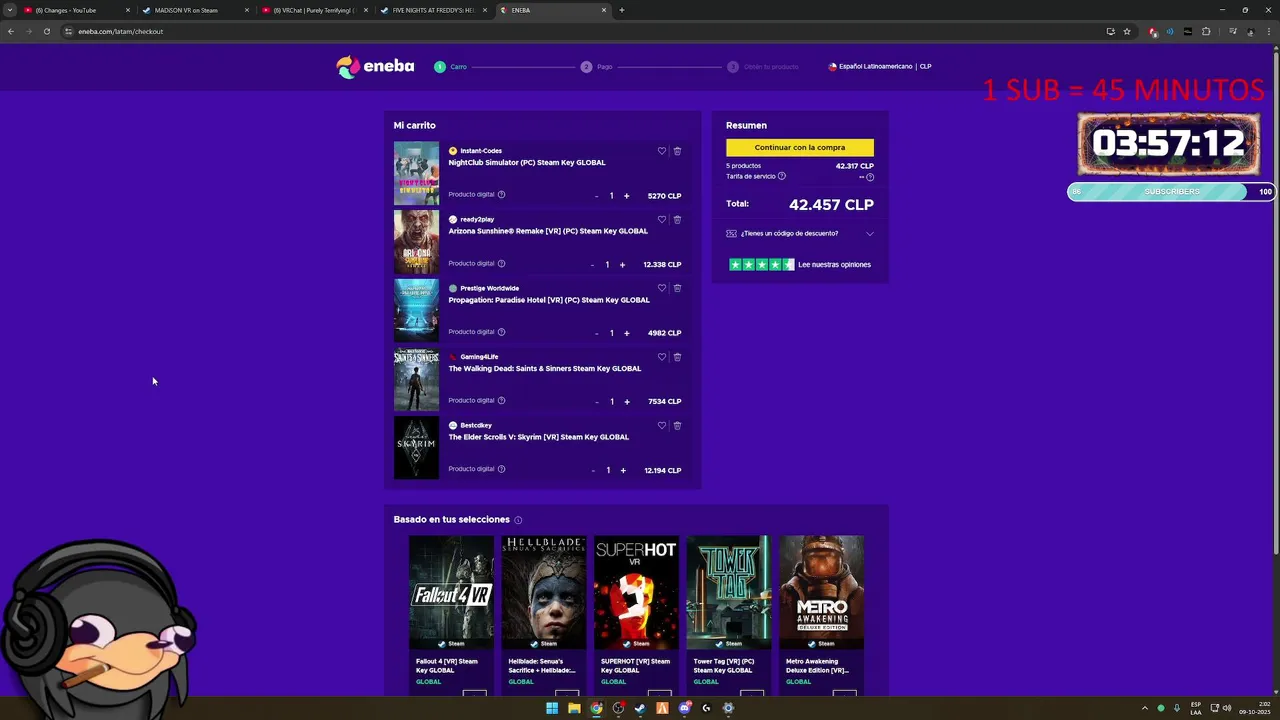
Task: Add Arizona Sunshine Remake to wishlist
Action: click(661, 219)
